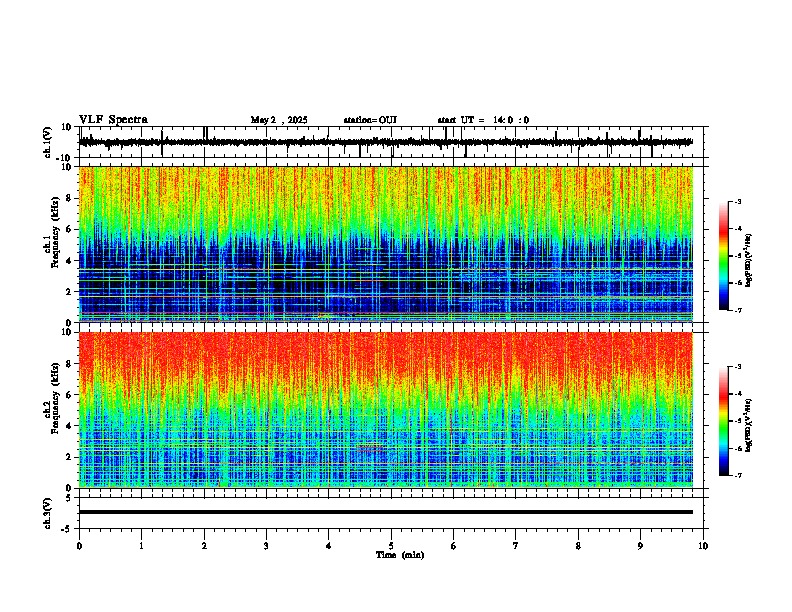Viewport: 792px width, 612px height.
Task: Click the time axis tick label "4"
Action: pyautogui.click(x=329, y=546)
